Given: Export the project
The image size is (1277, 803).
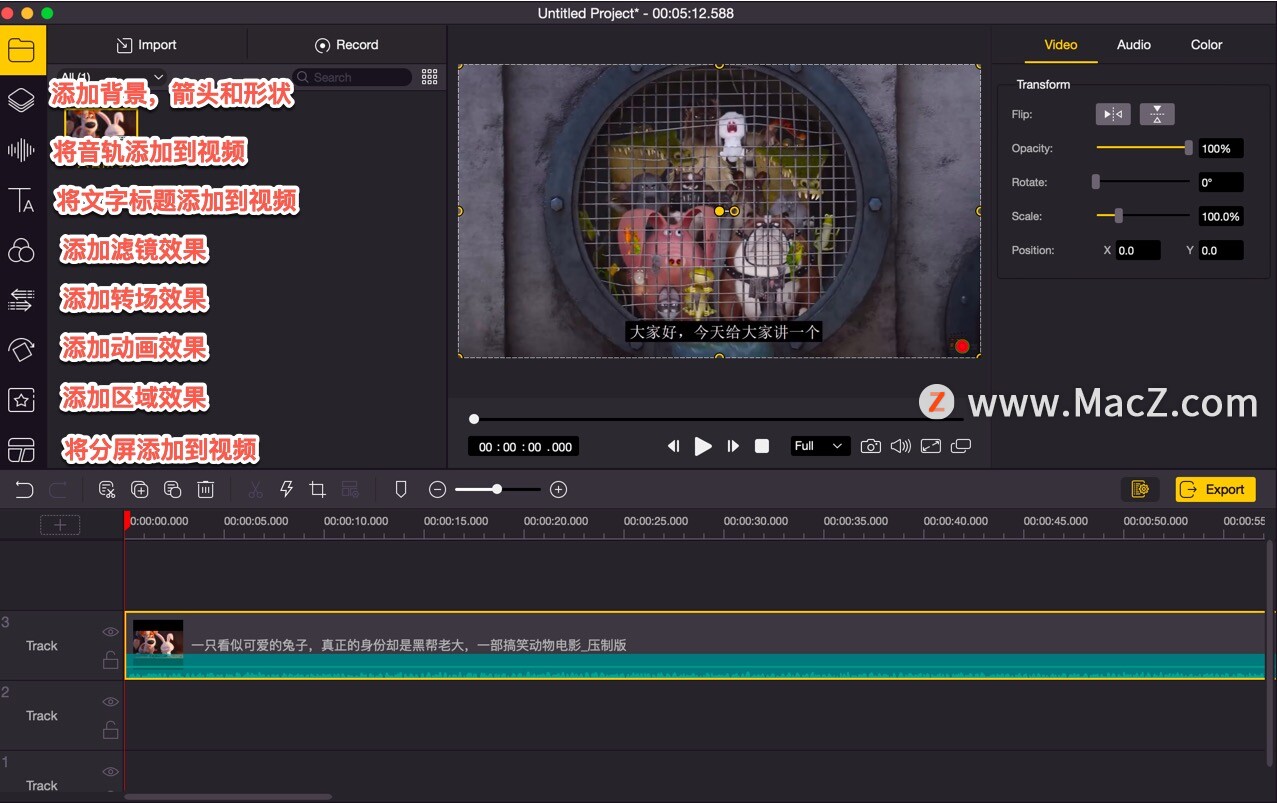Looking at the screenshot, I should click(x=1215, y=489).
